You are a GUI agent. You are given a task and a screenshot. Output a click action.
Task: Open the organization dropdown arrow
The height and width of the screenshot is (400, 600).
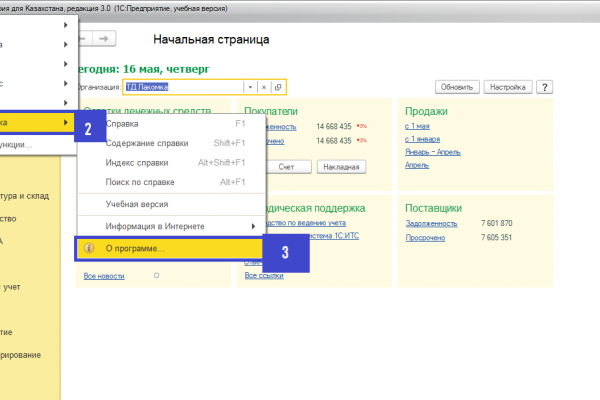coord(250,87)
